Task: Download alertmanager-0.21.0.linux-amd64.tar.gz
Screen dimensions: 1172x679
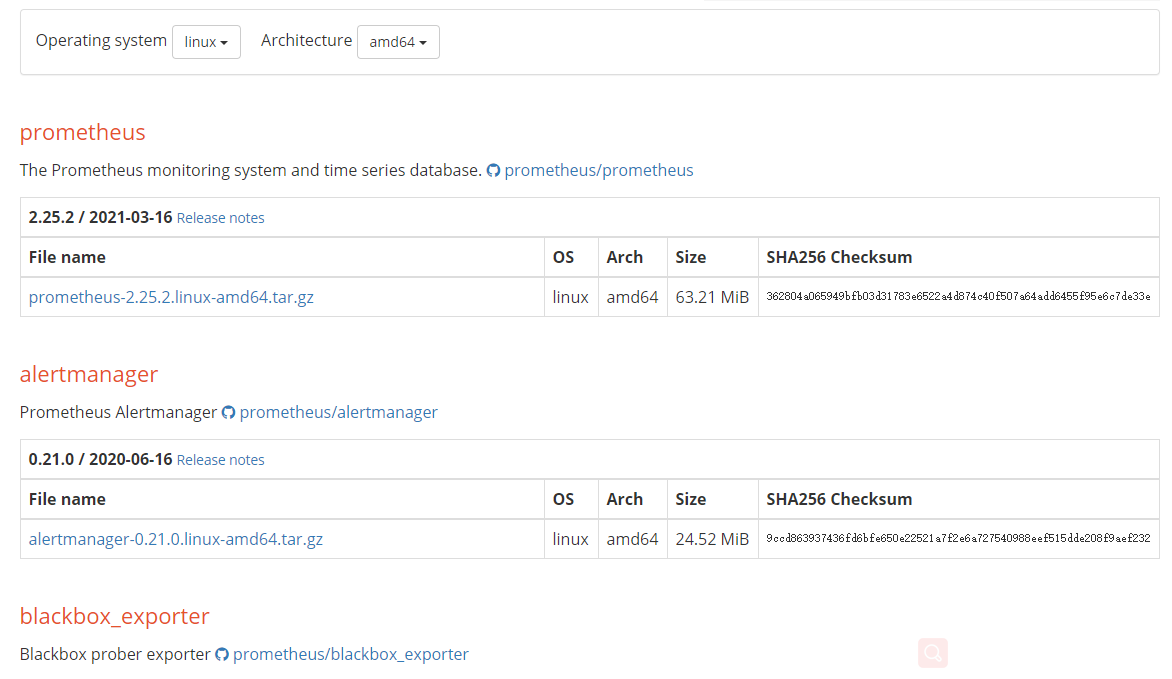Action: point(176,539)
